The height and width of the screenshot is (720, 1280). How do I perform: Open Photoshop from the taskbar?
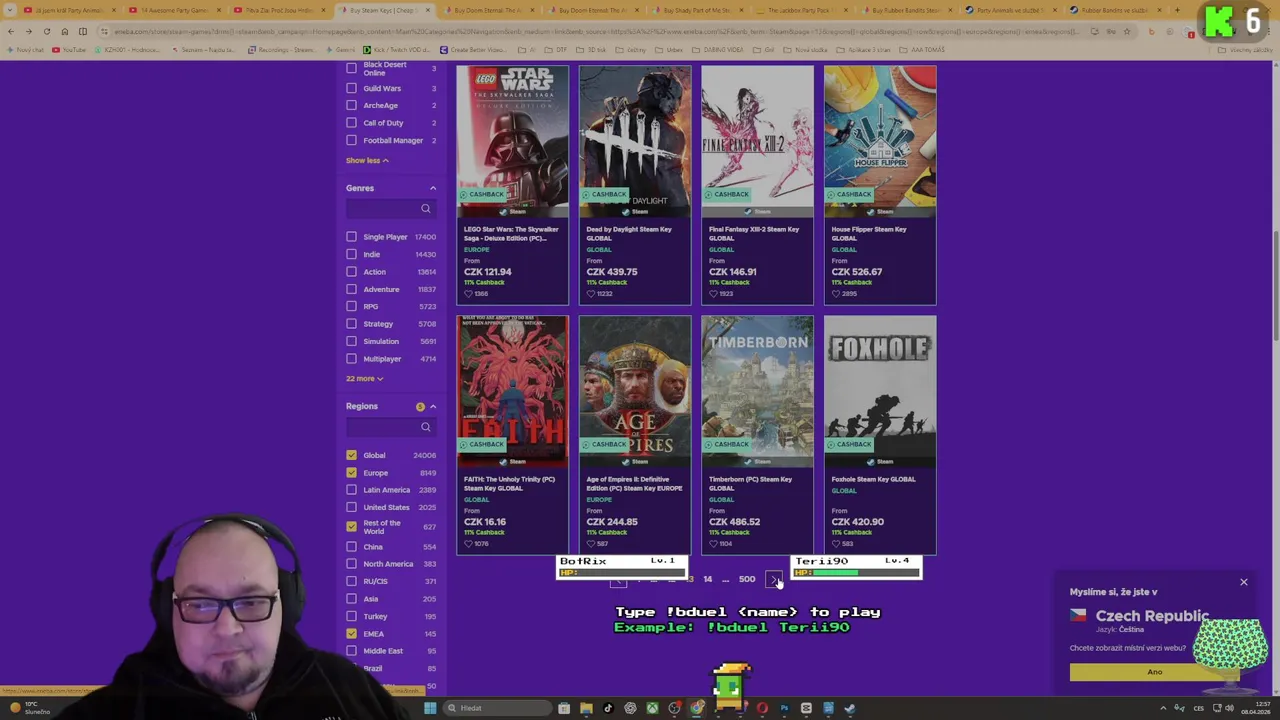pyautogui.click(x=784, y=708)
